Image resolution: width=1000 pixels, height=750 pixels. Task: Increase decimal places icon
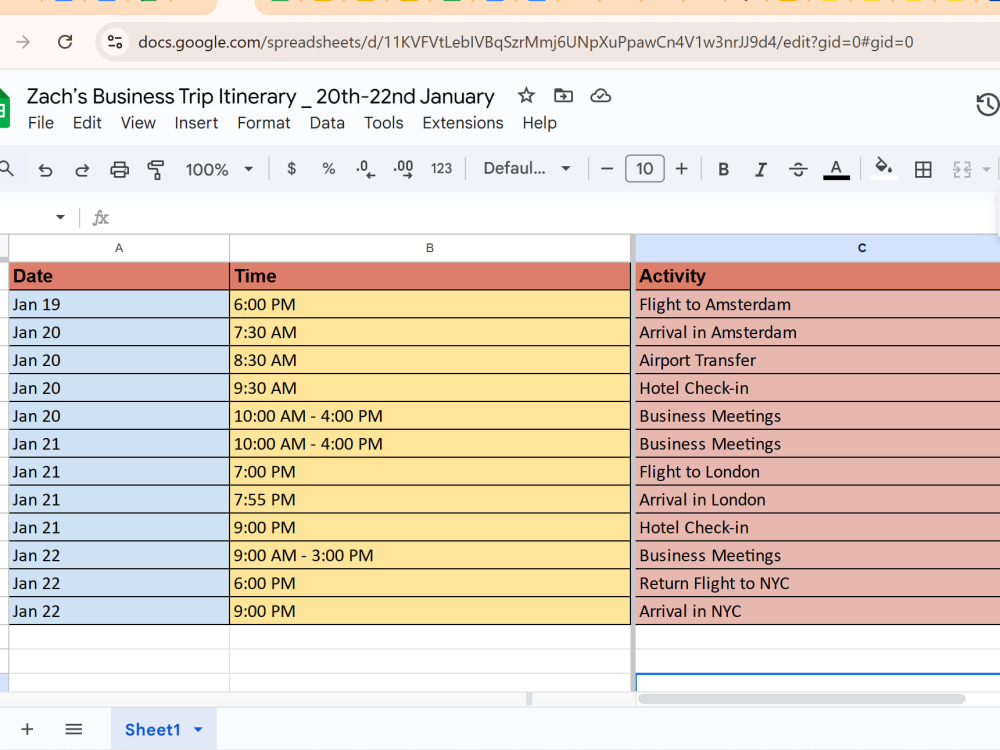[403, 169]
